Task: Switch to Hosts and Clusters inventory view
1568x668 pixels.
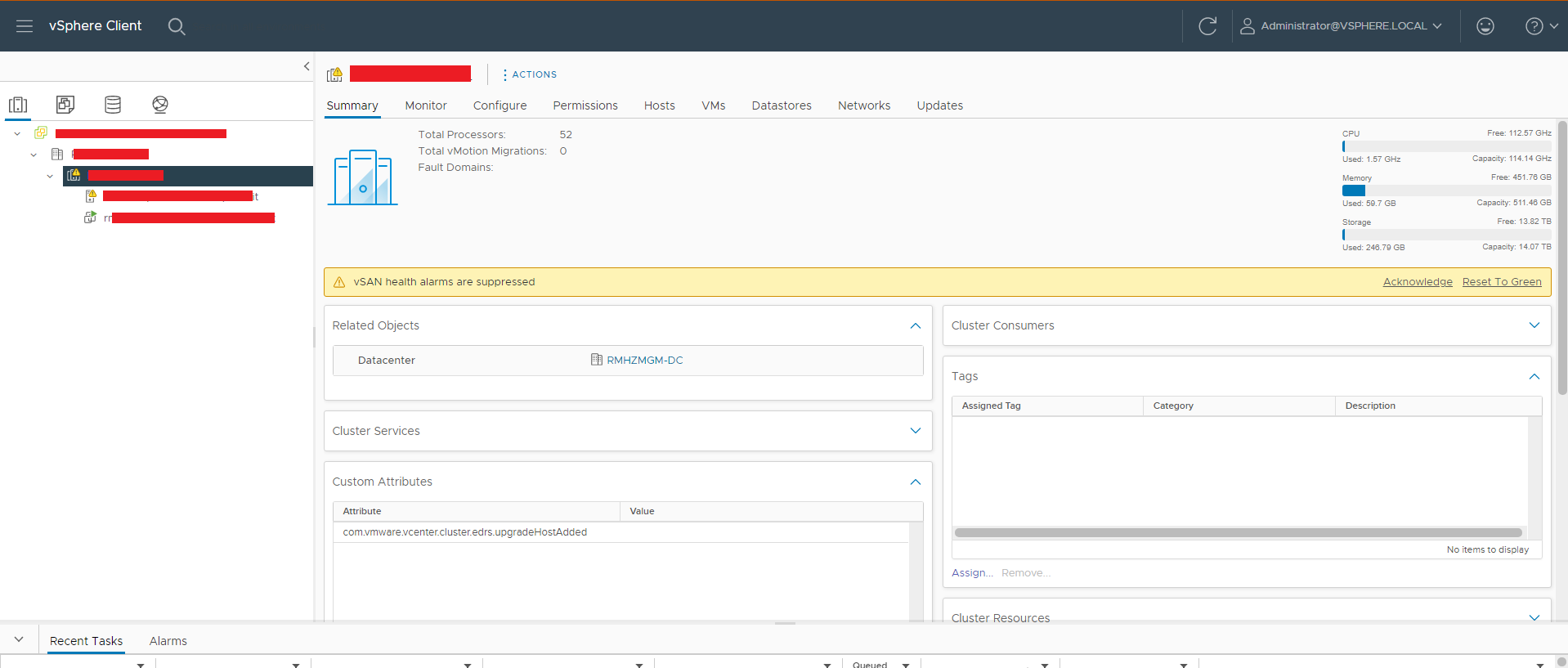Action: (18, 105)
